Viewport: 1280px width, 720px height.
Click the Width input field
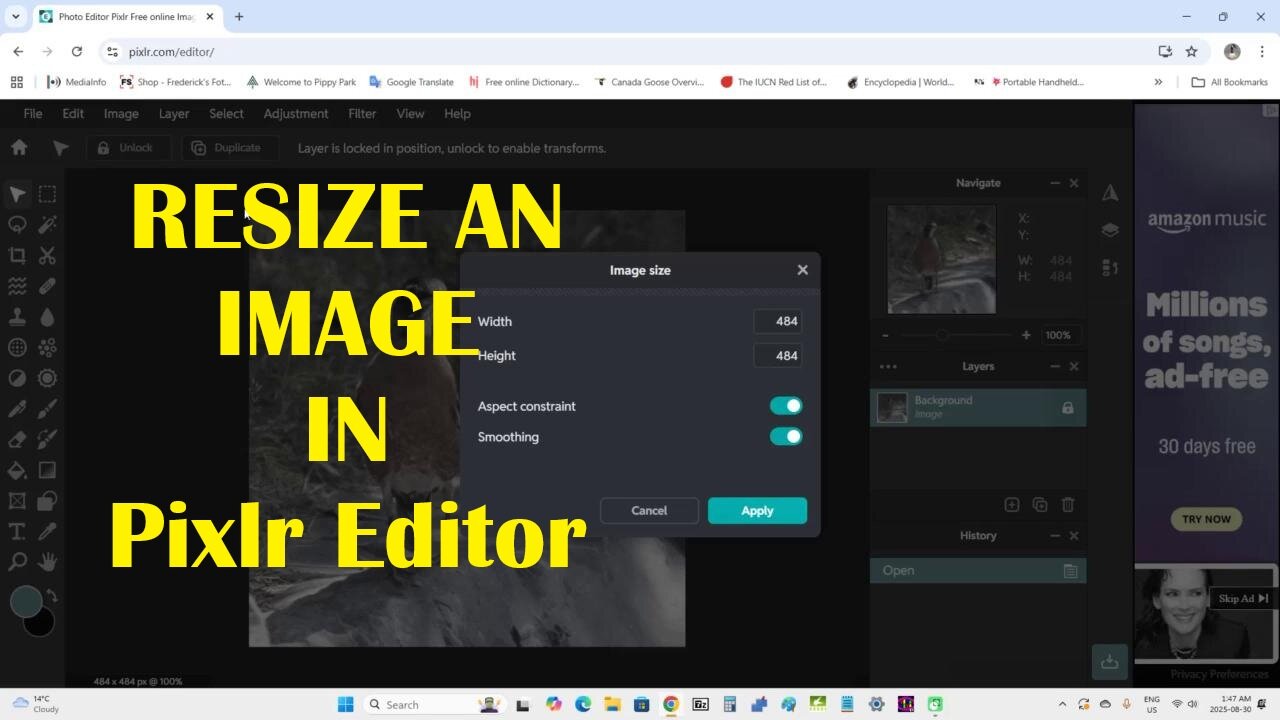click(x=777, y=321)
